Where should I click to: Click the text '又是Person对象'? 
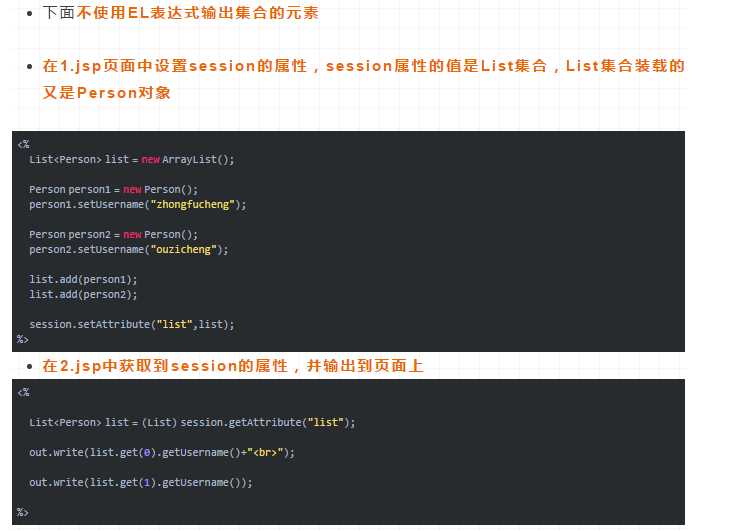click(x=106, y=93)
